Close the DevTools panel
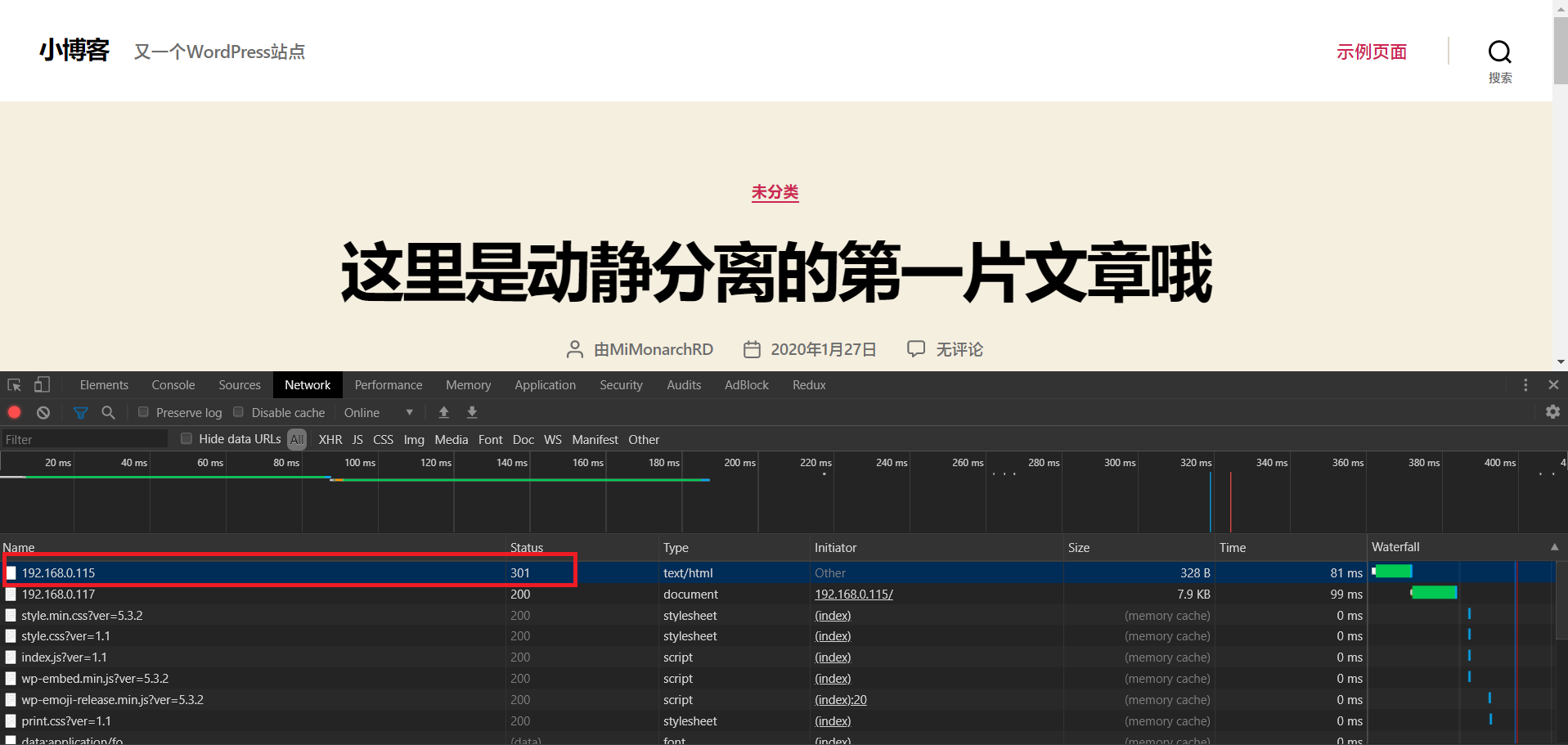The height and width of the screenshot is (745, 1568). pos(1553,384)
